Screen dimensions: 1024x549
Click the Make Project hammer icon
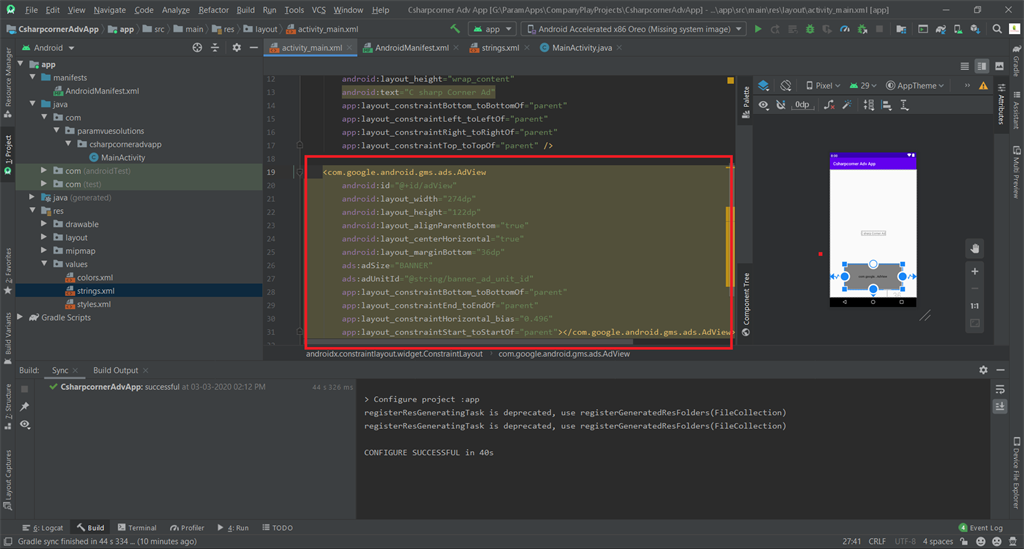click(x=455, y=29)
